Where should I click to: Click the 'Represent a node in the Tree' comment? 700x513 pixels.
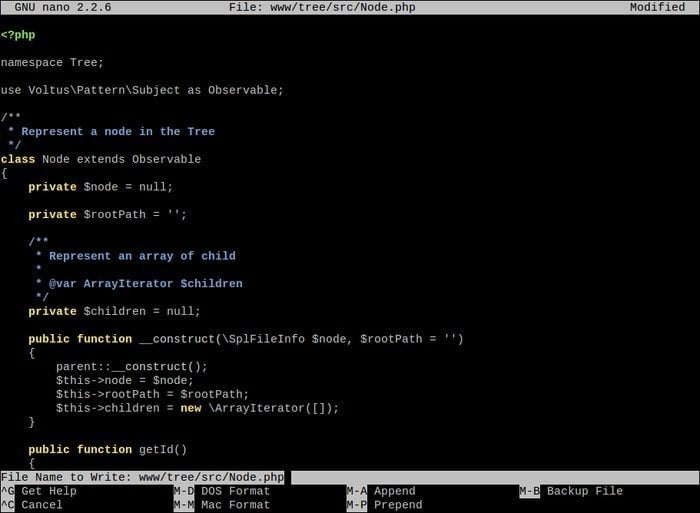pos(118,132)
